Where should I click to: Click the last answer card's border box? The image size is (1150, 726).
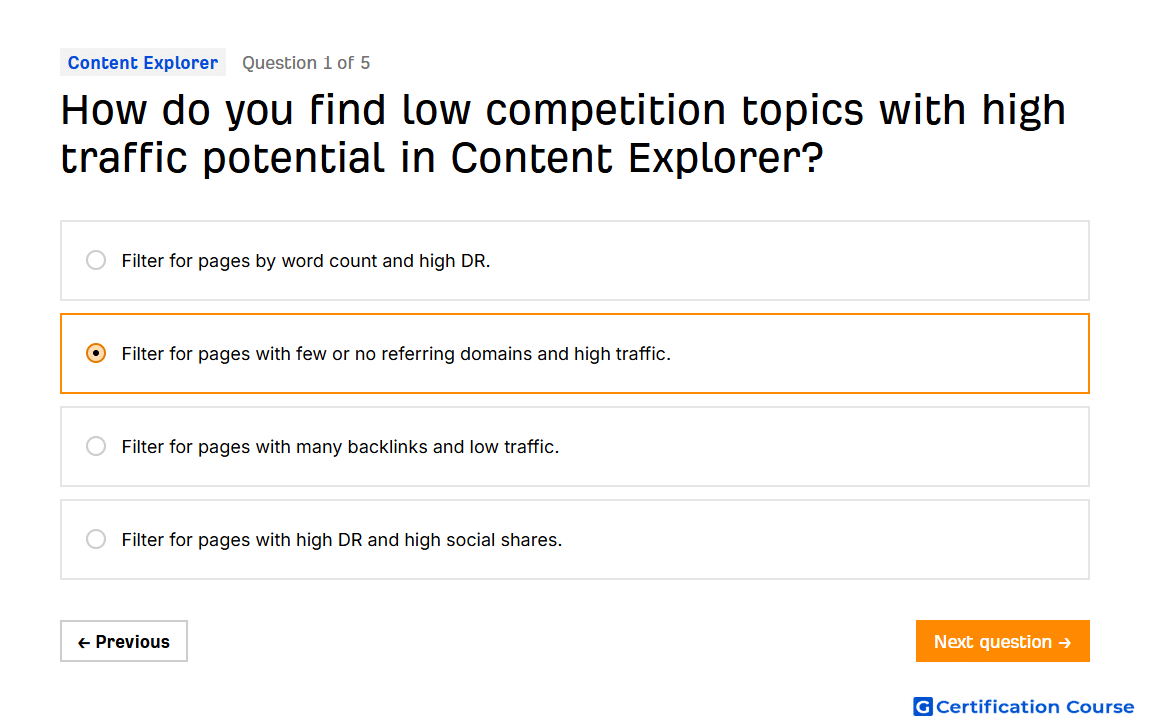575,540
